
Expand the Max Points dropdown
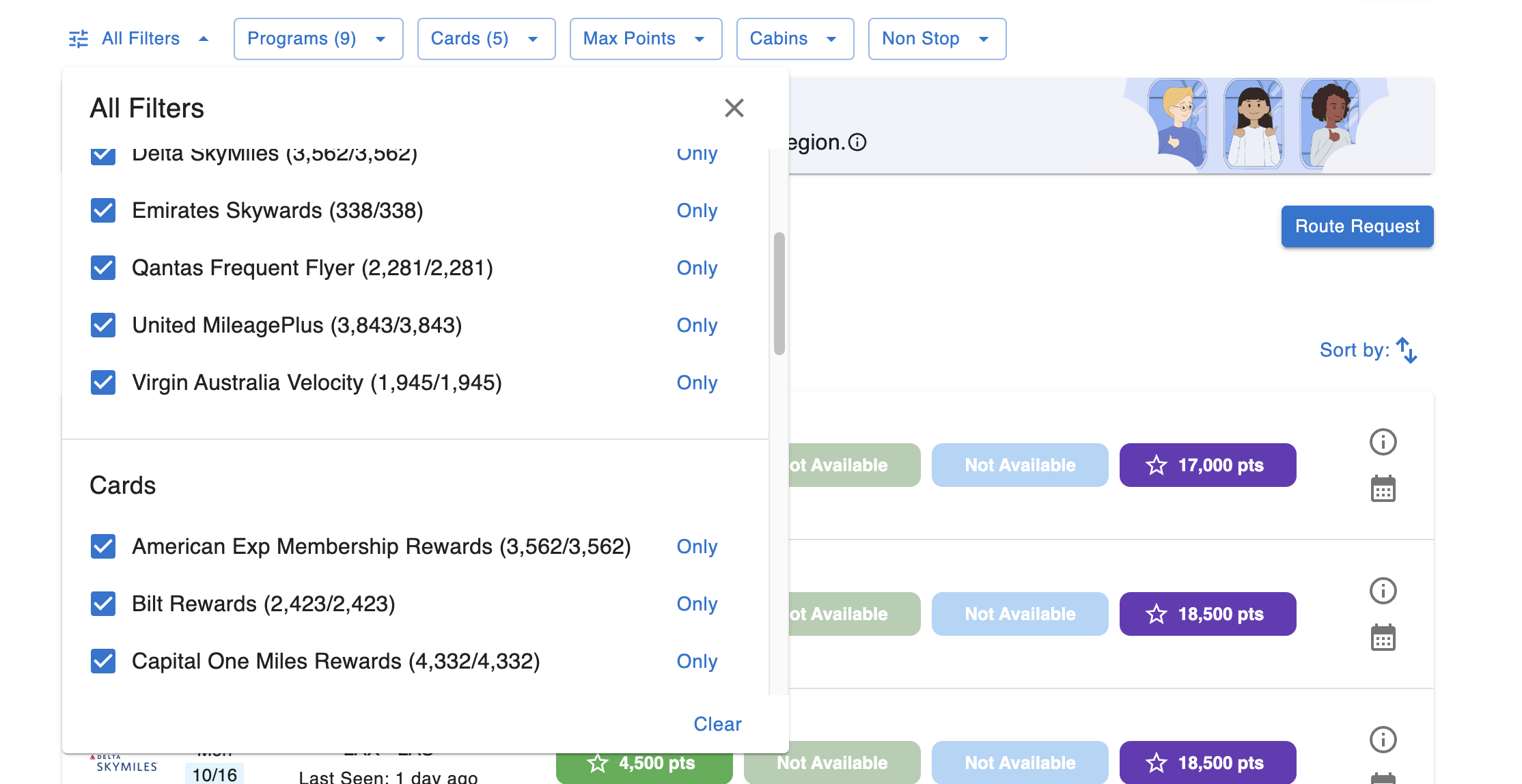[645, 39]
